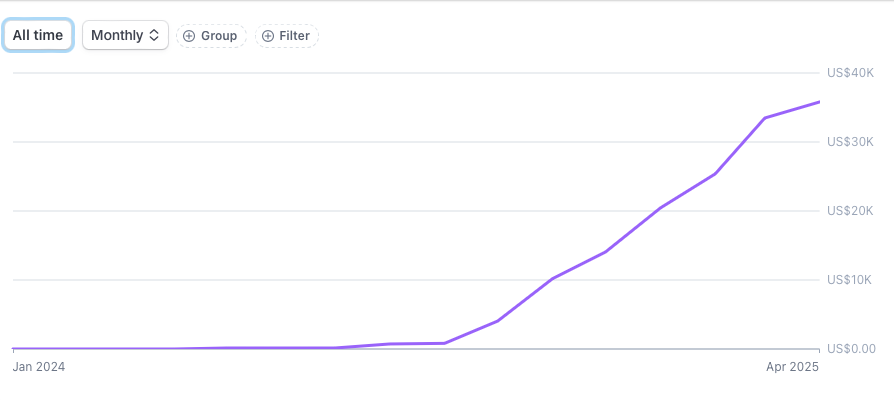Click the purple line's starting point at Jan 2024
The height and width of the screenshot is (400, 894).
coord(14,348)
